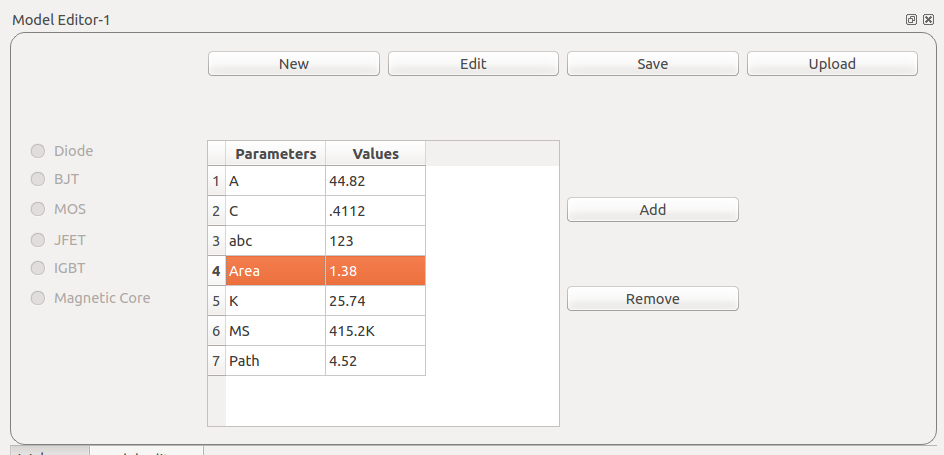Choose the MOS radio option
This screenshot has width=944, height=455.
coord(38,209)
